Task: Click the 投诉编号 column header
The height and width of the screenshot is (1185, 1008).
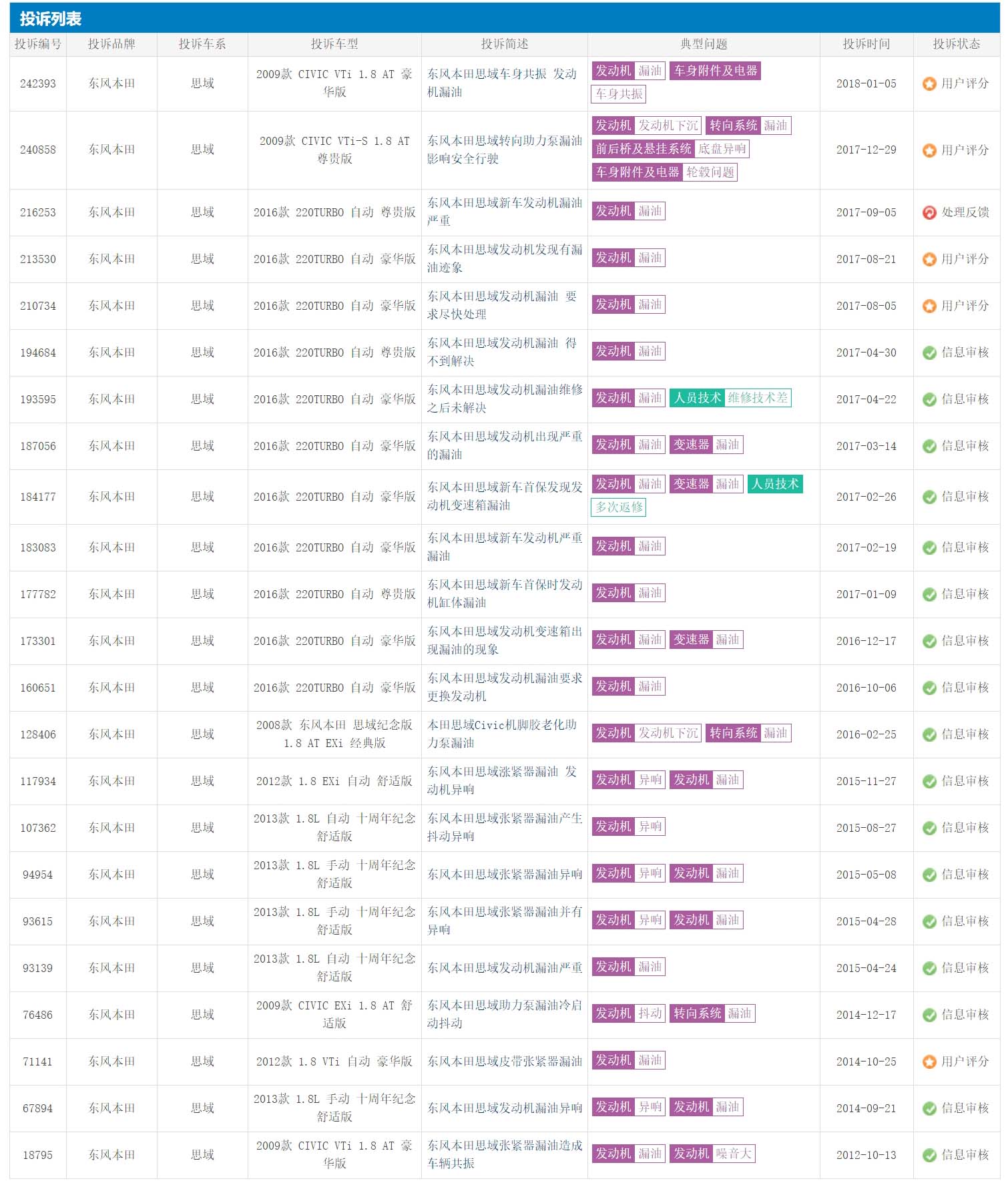Action: click(38, 45)
